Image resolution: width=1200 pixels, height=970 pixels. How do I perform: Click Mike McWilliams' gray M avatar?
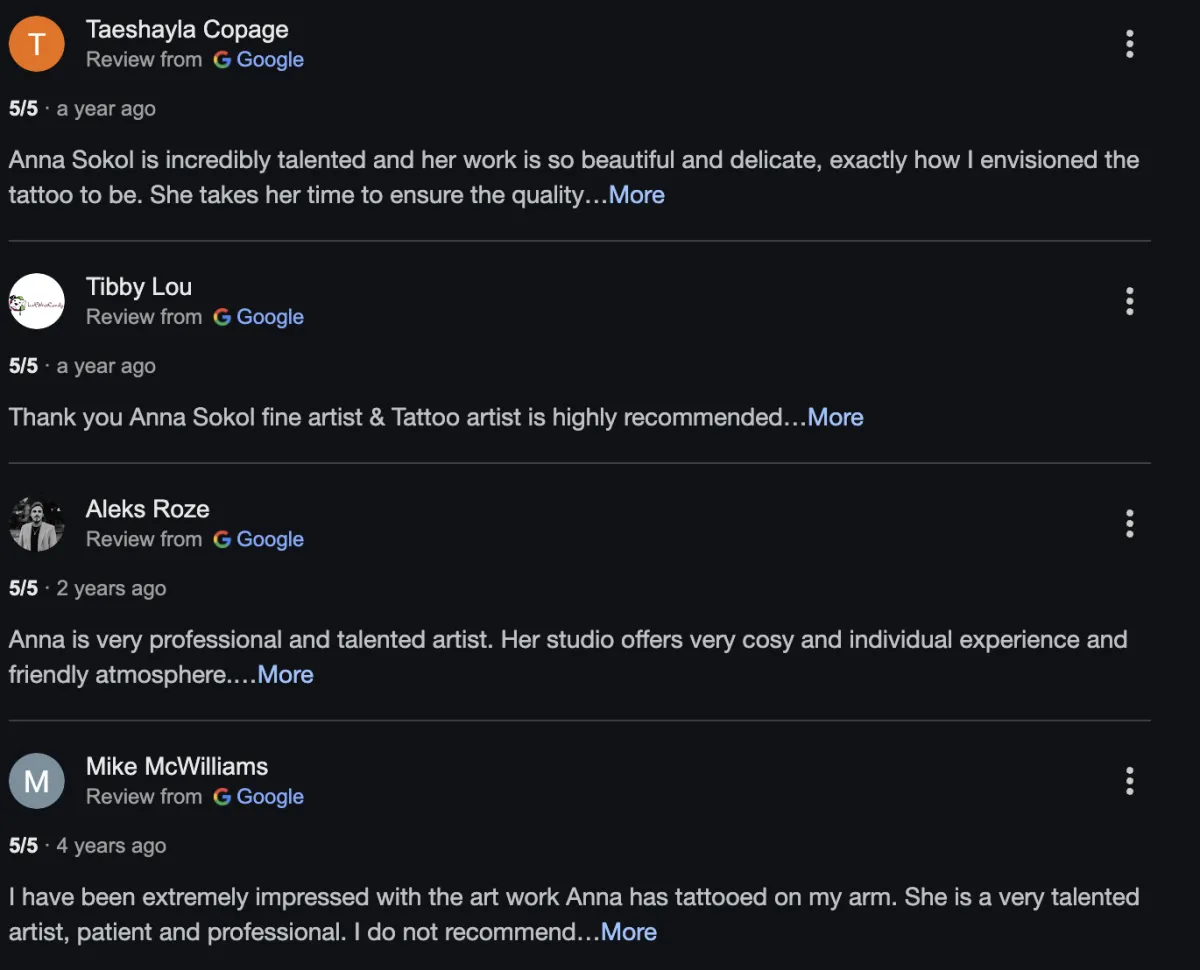coord(37,780)
